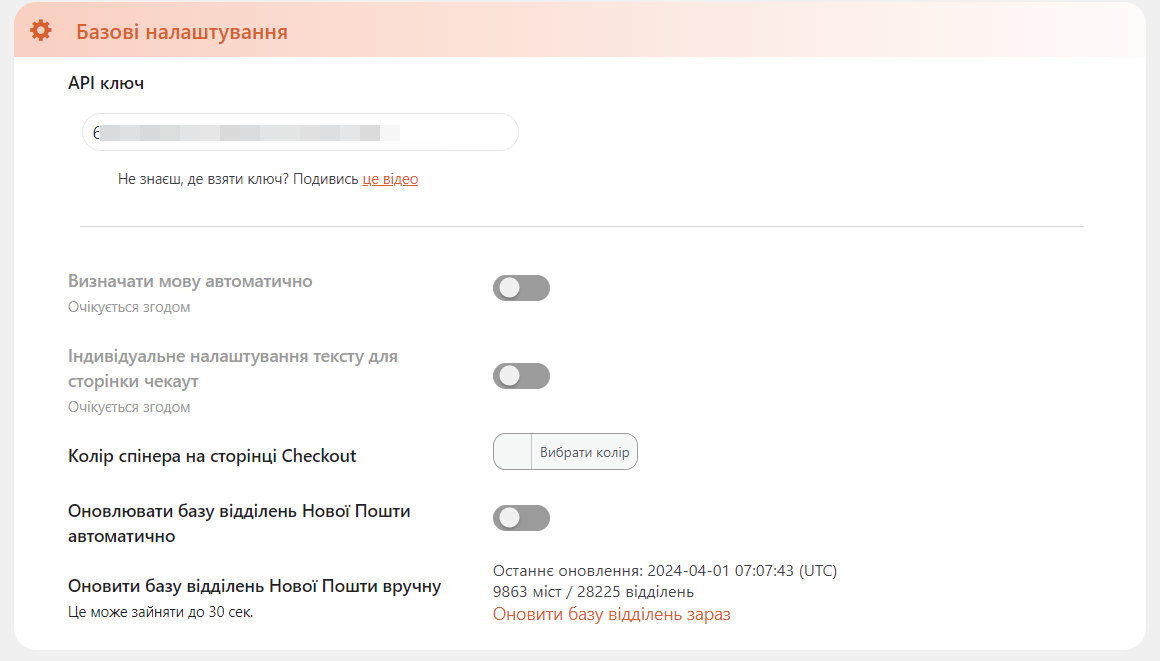Click 'Не знаєш, де взяти ключ?' hint text
The height and width of the screenshot is (661, 1160).
(203, 179)
